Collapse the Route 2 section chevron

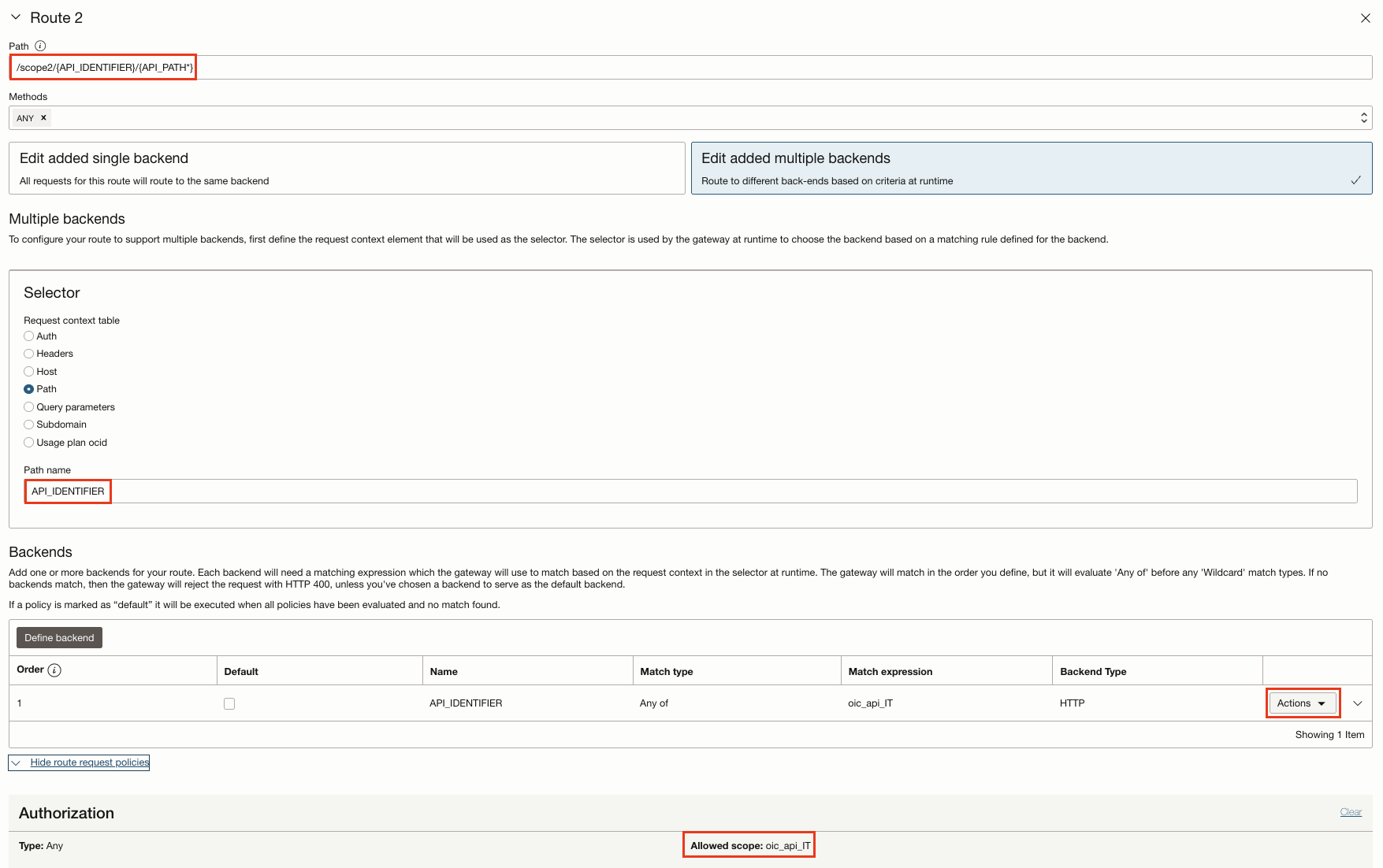16,17
